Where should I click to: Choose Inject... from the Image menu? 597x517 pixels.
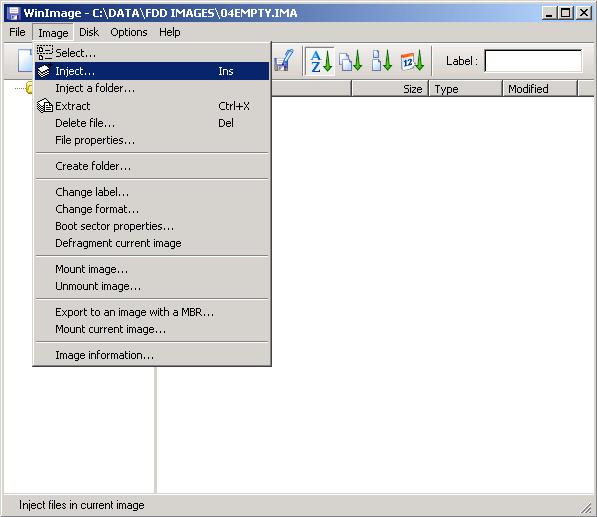(x=152, y=71)
